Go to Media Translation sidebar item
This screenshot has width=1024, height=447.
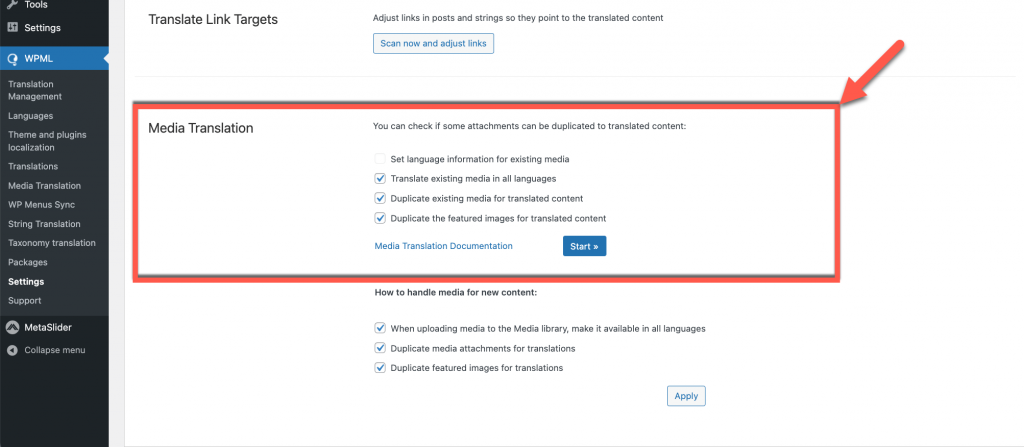tap(44, 186)
